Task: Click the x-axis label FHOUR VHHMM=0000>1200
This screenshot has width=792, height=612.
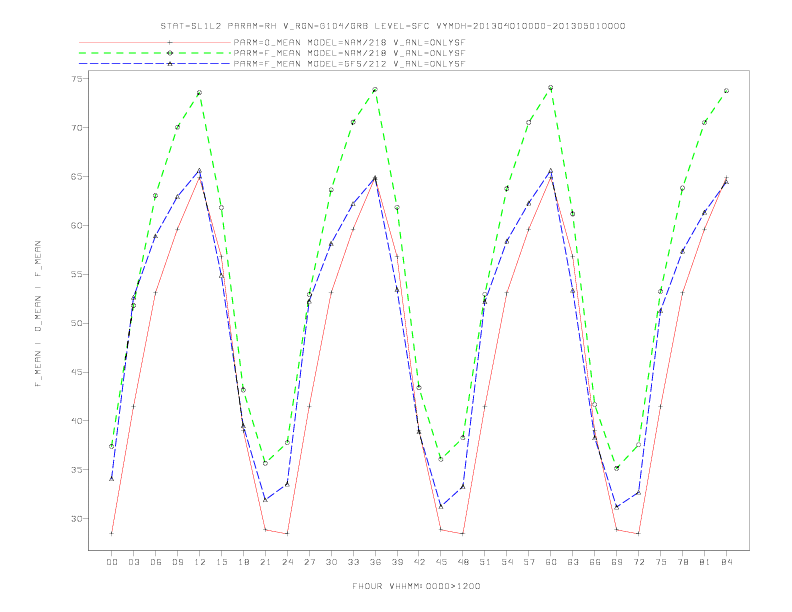Action: click(416, 586)
